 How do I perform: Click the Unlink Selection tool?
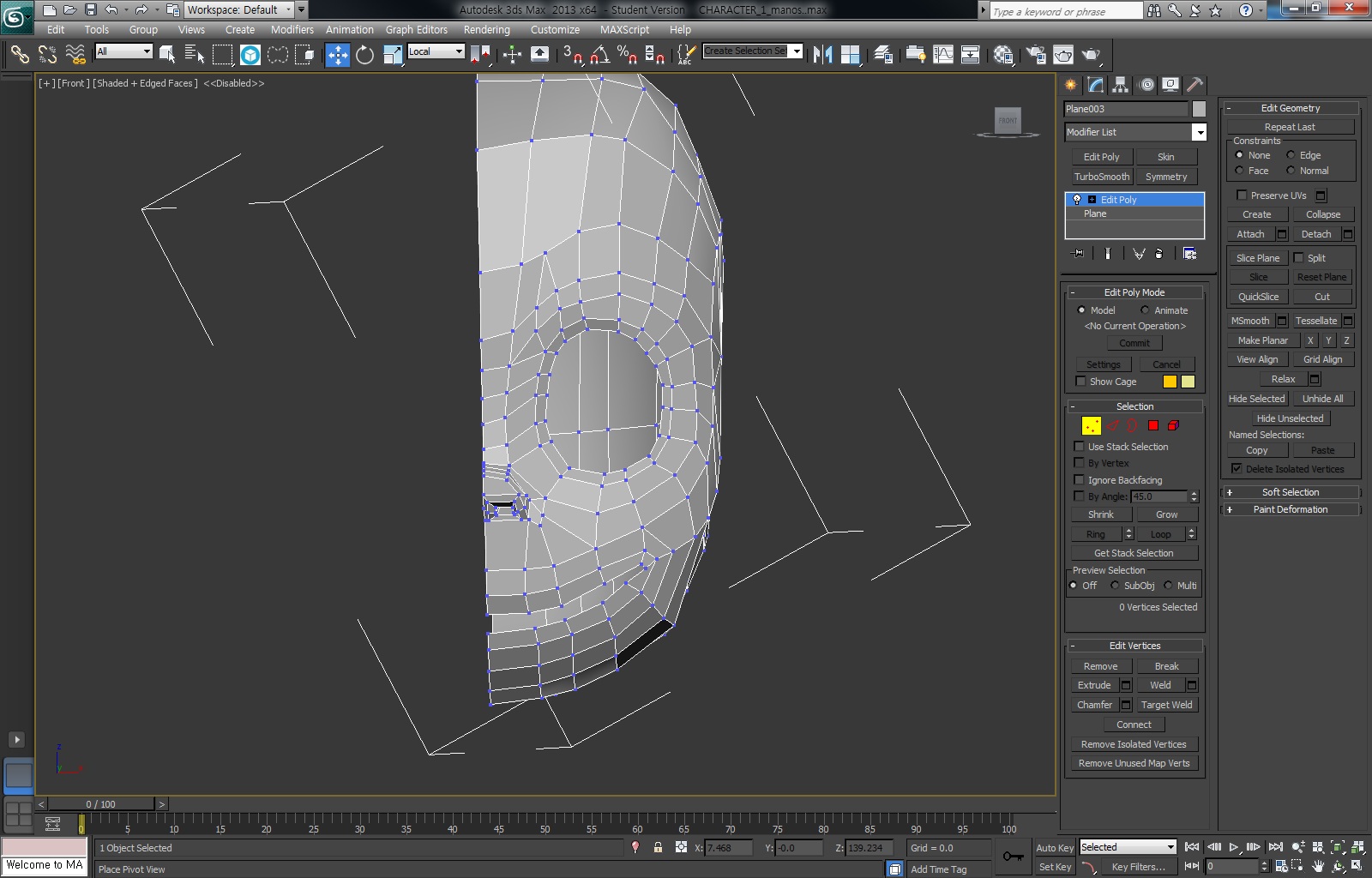pos(47,55)
